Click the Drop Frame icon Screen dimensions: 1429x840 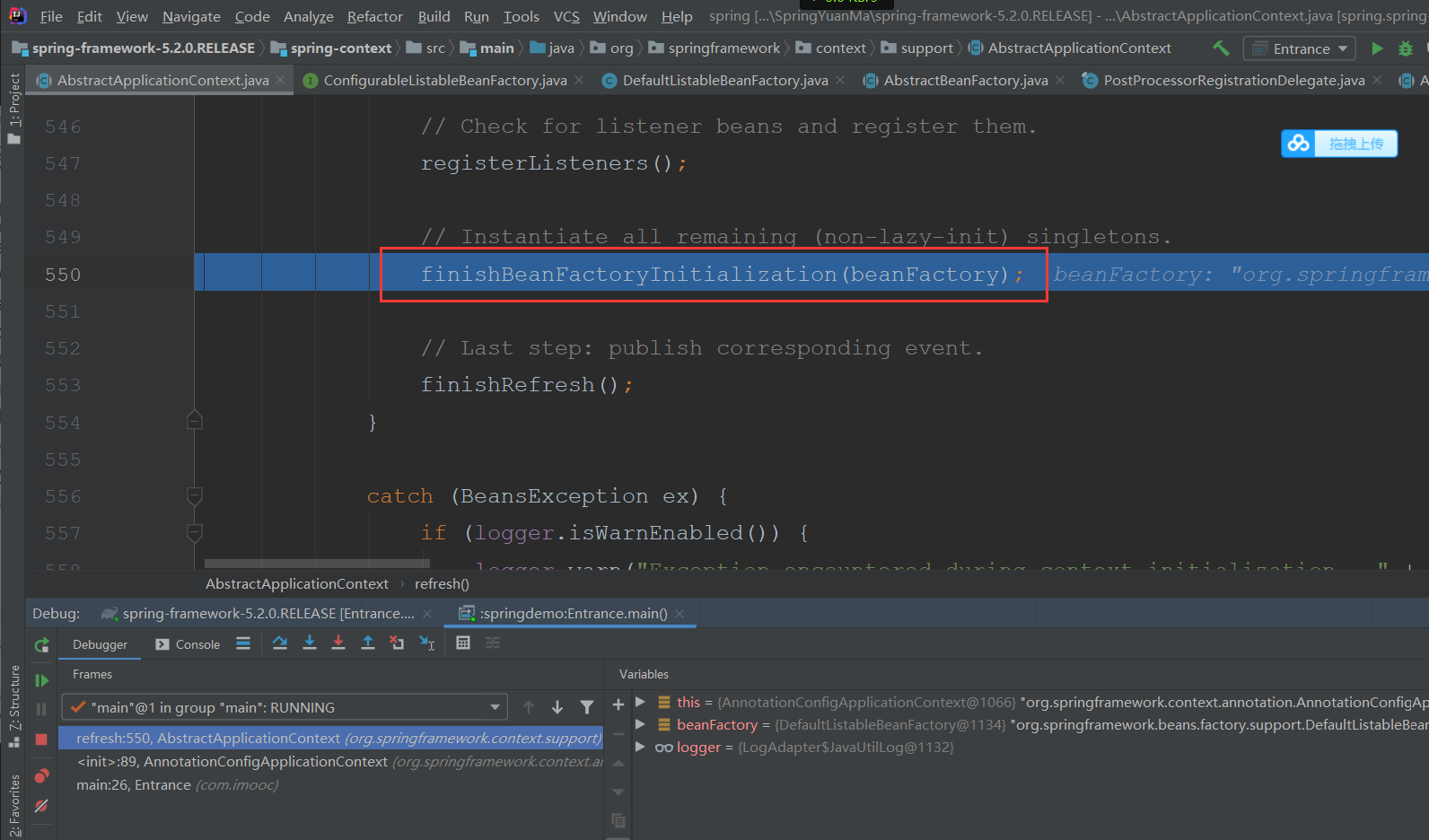point(397,643)
